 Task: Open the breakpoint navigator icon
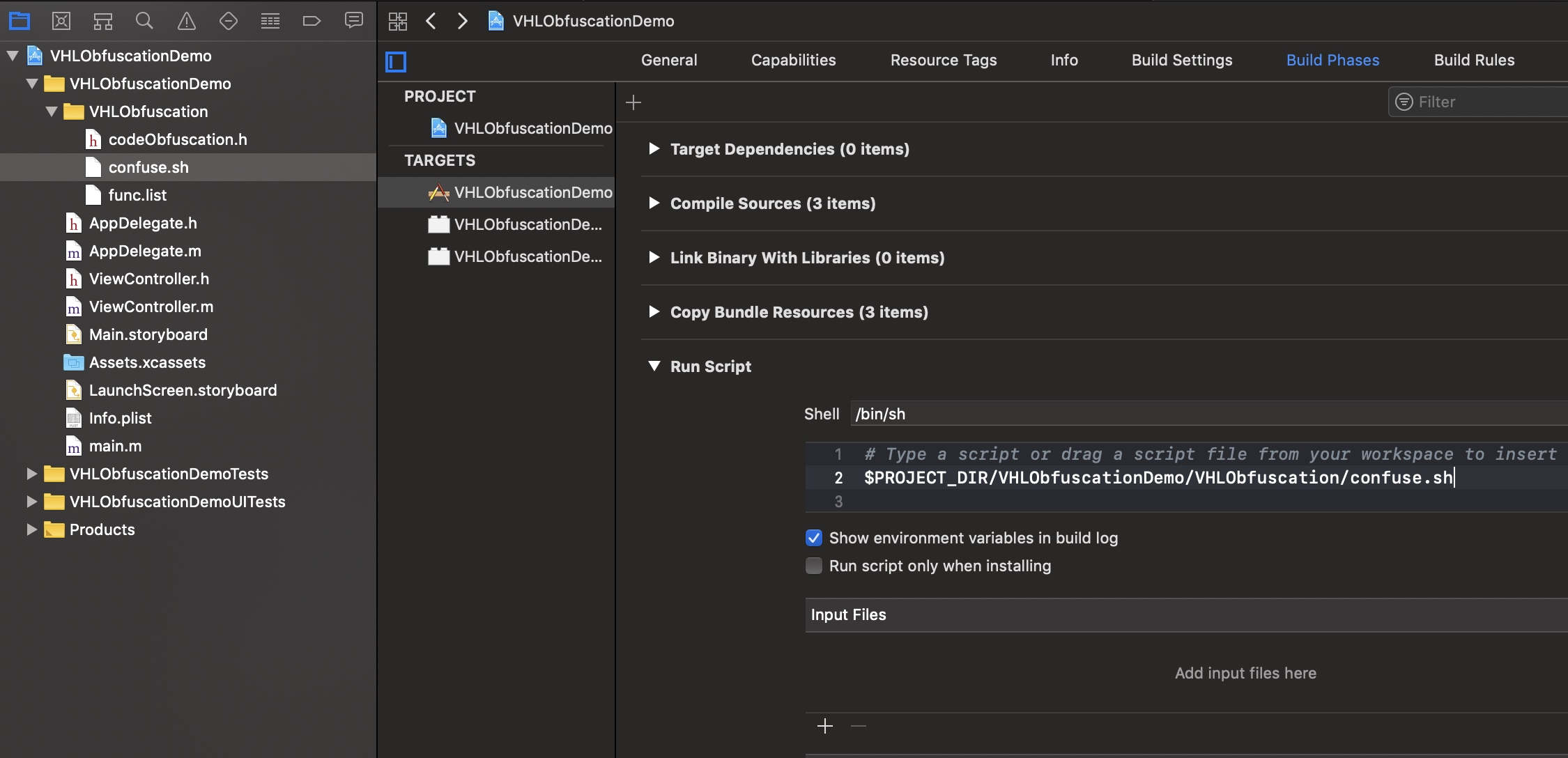coord(312,21)
